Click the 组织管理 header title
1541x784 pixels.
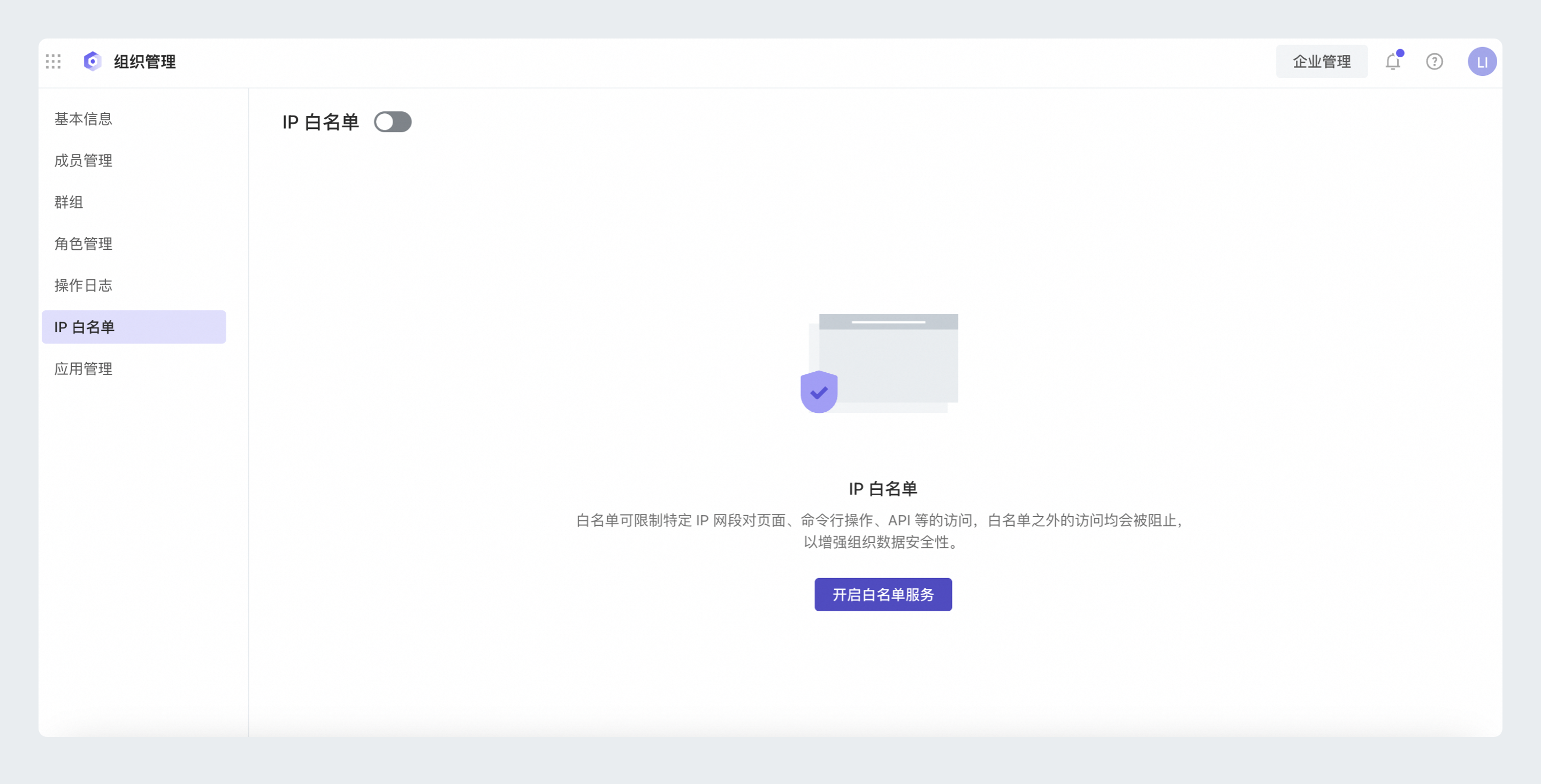[x=145, y=61]
